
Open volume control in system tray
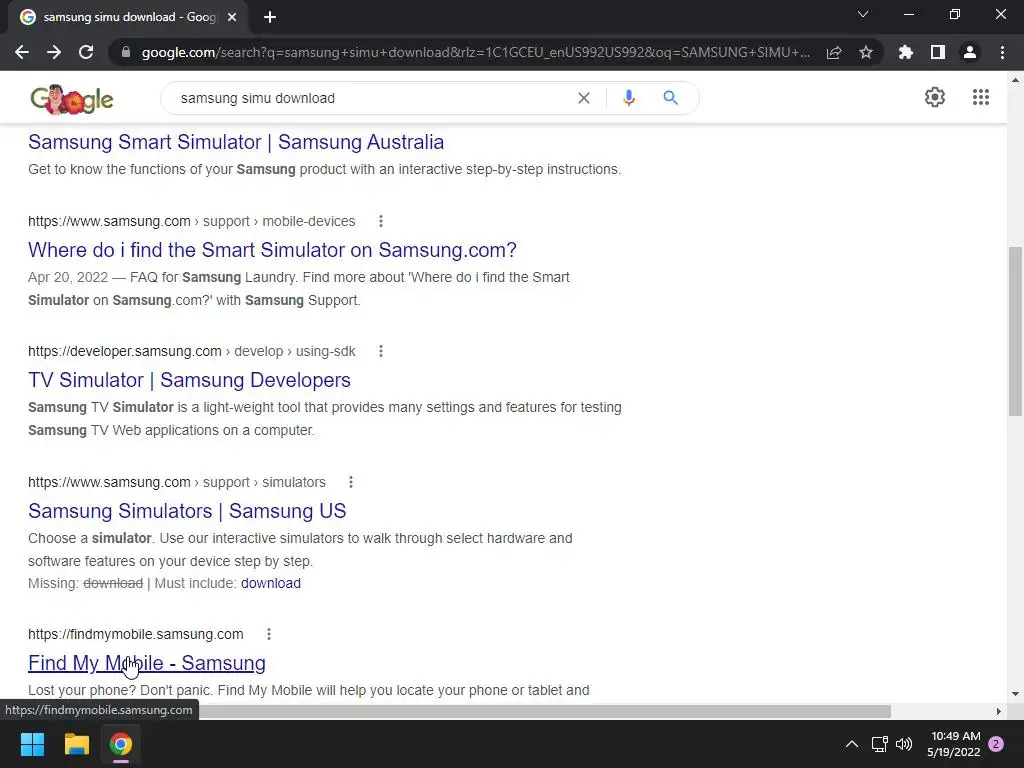point(904,744)
